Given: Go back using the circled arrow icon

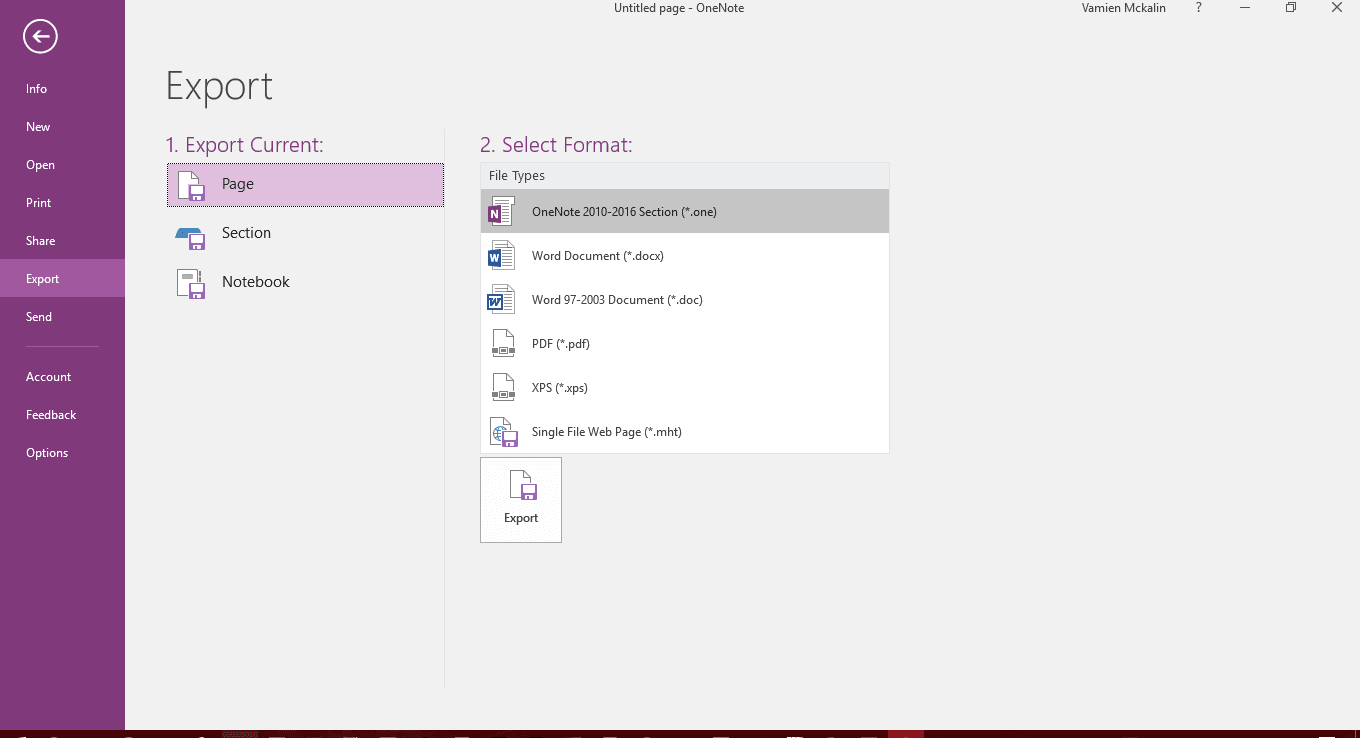Looking at the screenshot, I should (40, 38).
